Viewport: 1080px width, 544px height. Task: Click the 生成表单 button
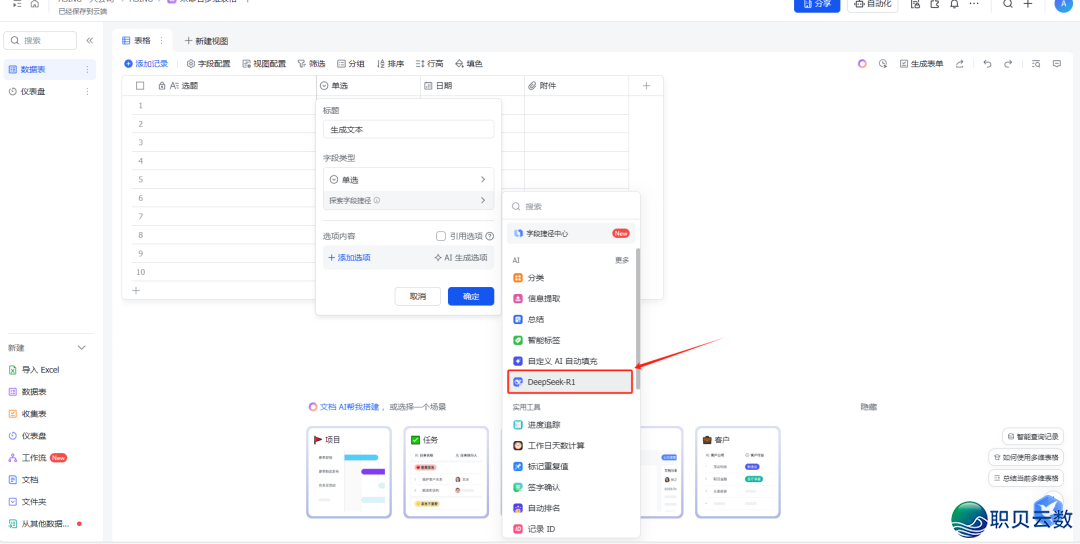point(922,63)
